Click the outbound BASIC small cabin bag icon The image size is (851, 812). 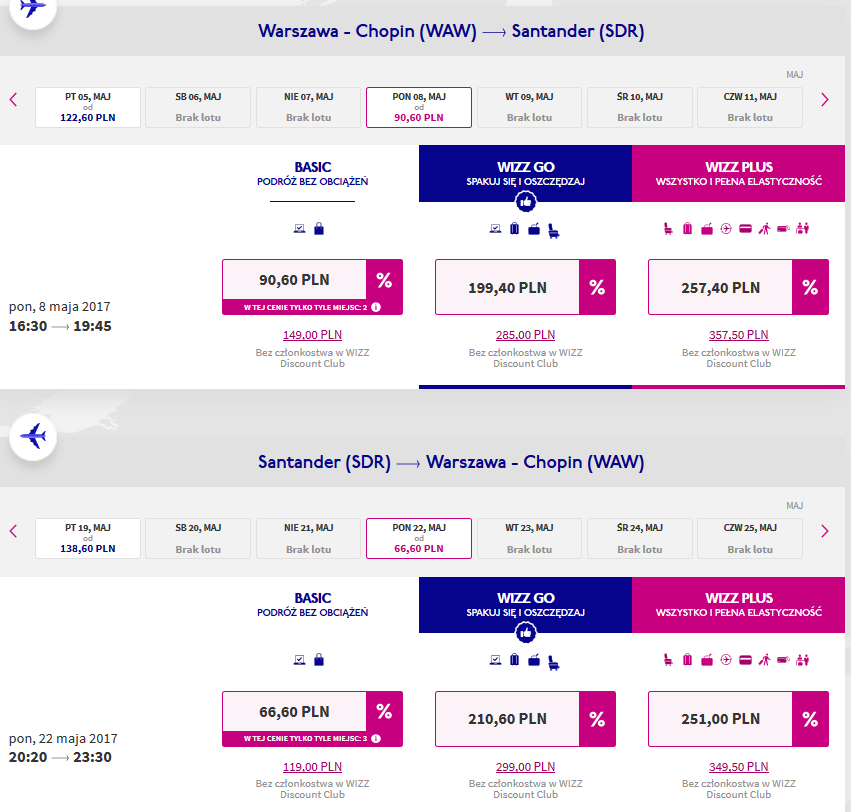tap(319, 229)
